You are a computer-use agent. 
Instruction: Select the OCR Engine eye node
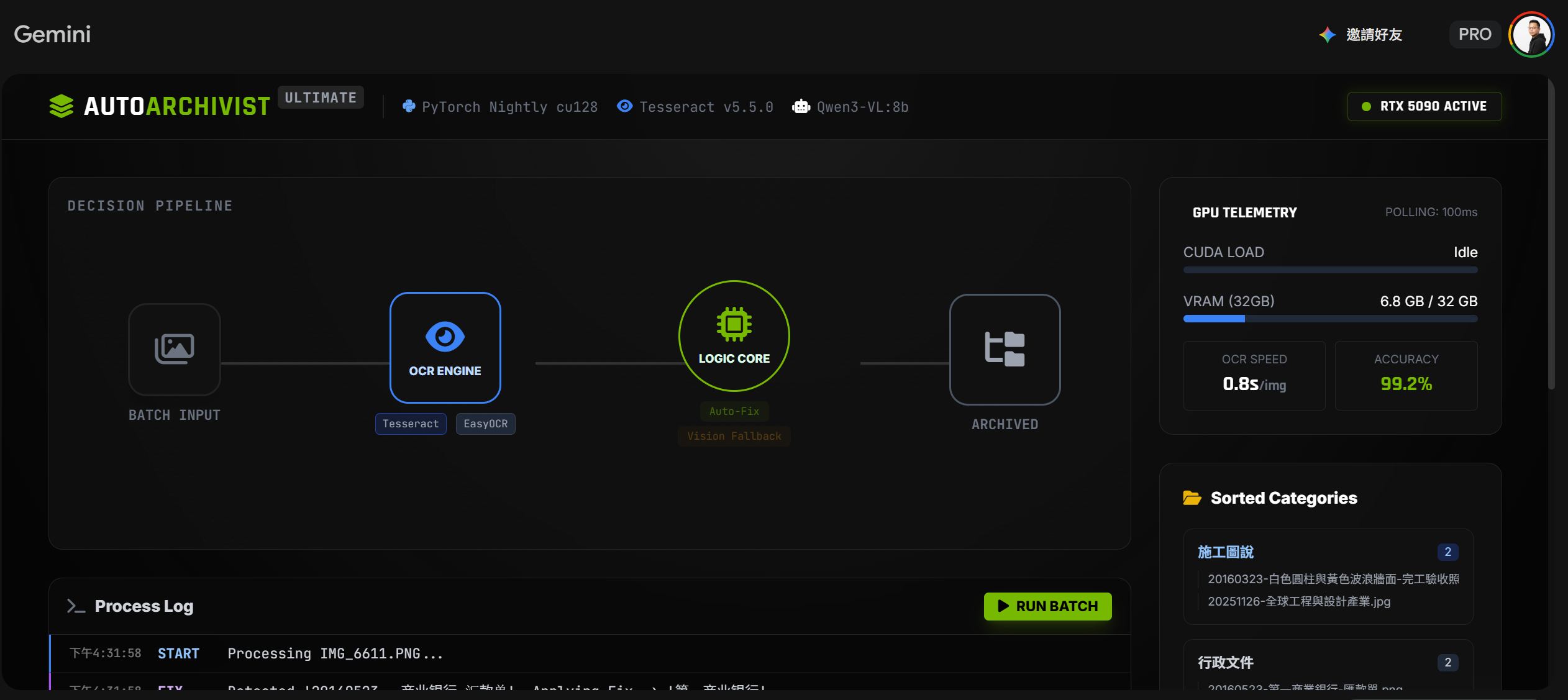click(445, 348)
